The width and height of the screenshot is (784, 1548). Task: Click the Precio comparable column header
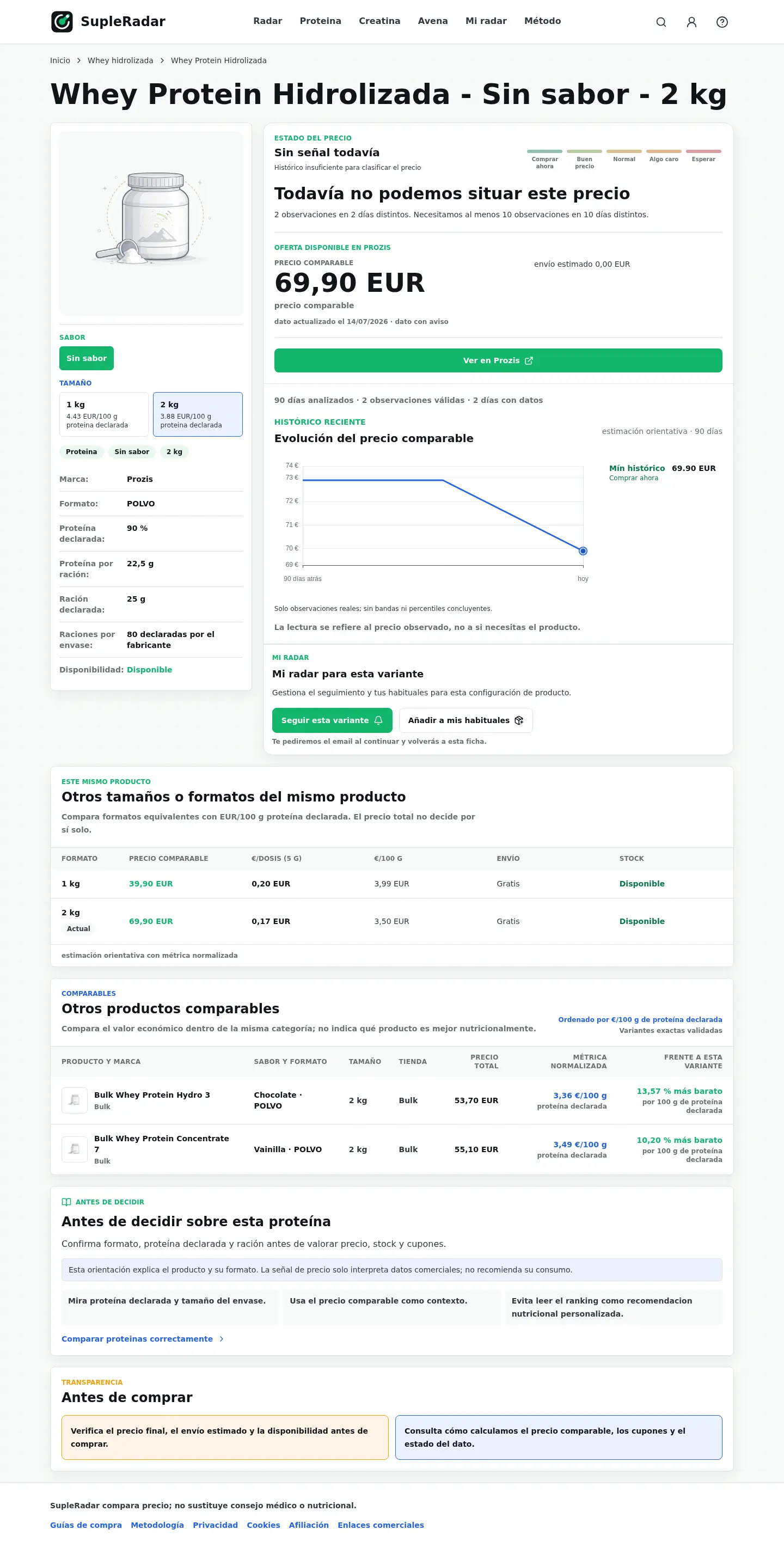[x=168, y=859]
